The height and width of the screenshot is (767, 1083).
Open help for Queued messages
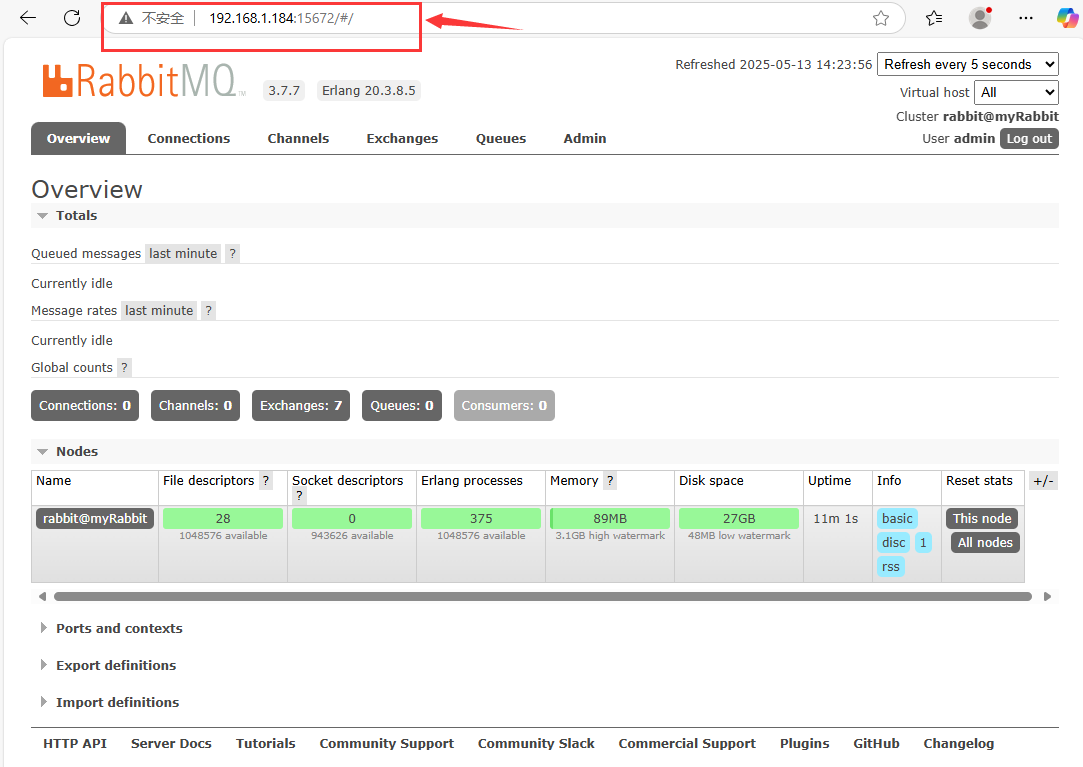(x=233, y=254)
